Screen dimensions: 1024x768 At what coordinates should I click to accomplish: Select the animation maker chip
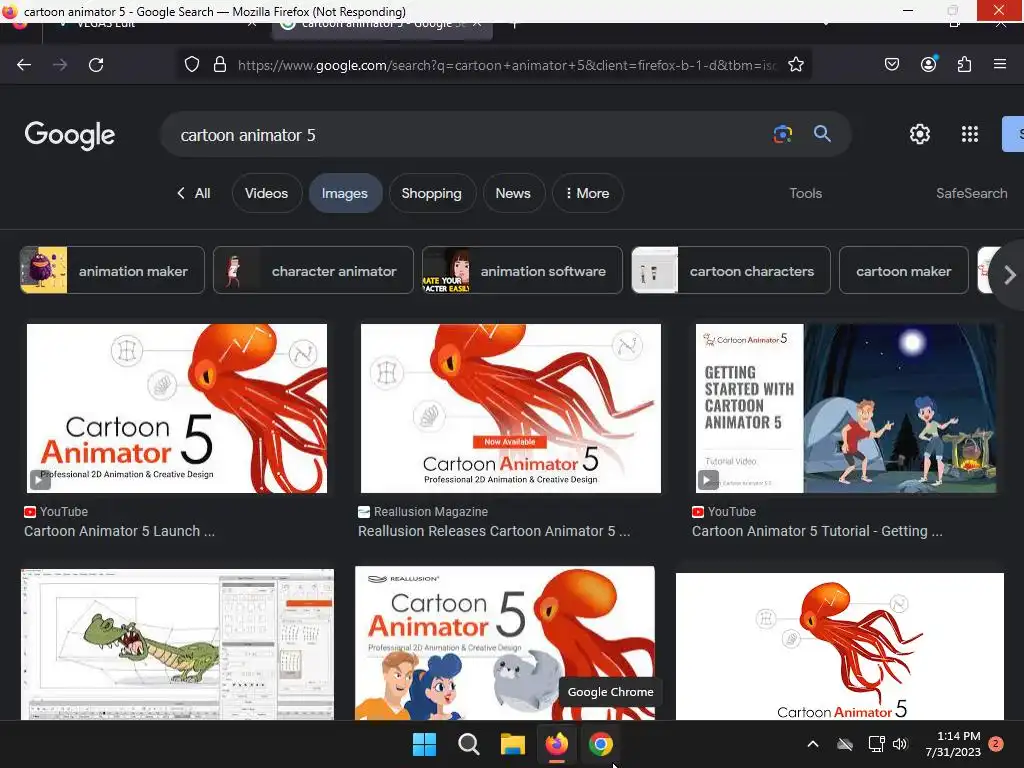pos(112,270)
